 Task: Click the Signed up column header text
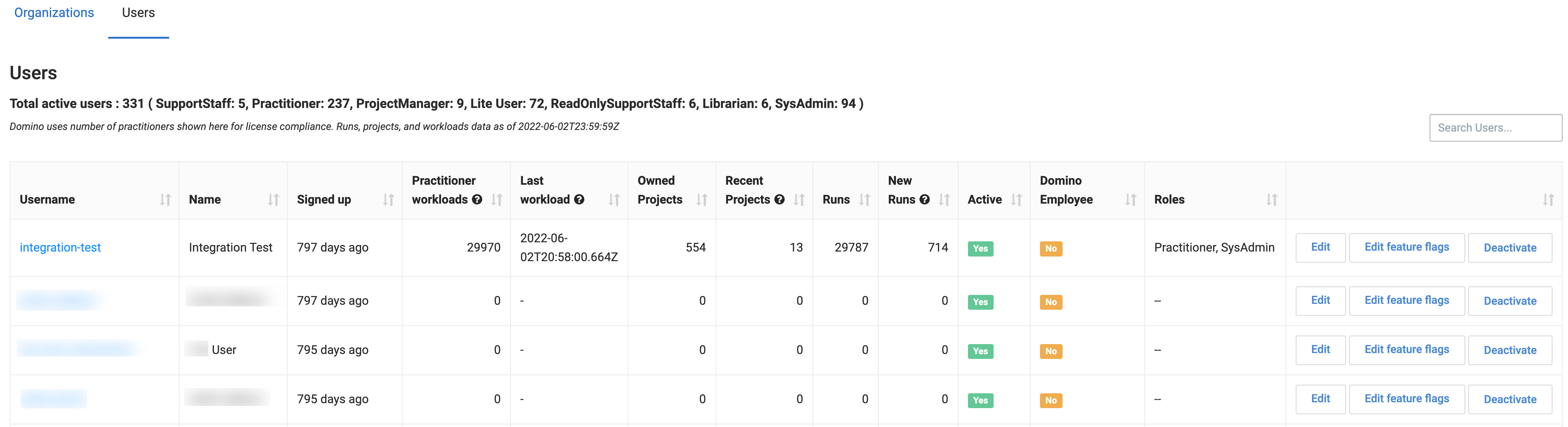[324, 200]
